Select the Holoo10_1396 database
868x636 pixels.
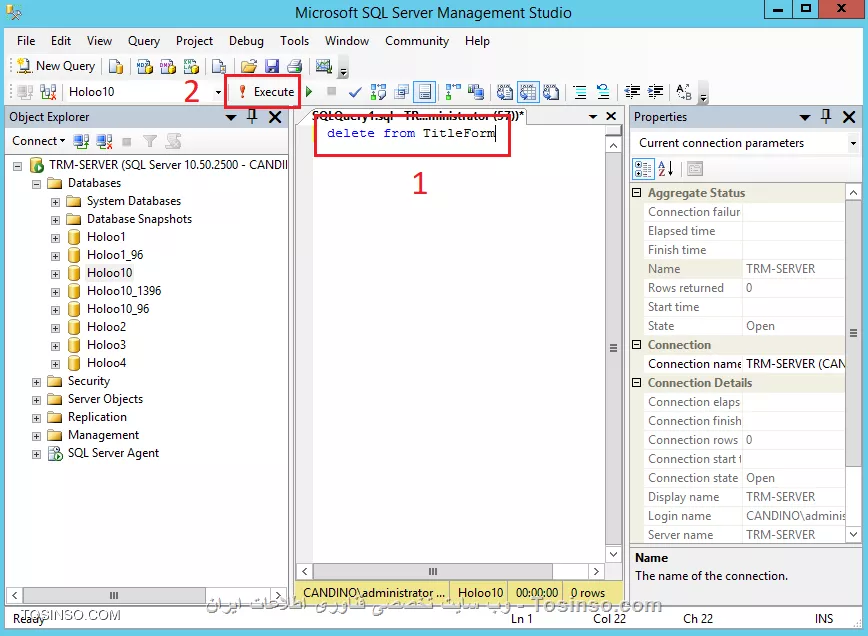(x=124, y=291)
